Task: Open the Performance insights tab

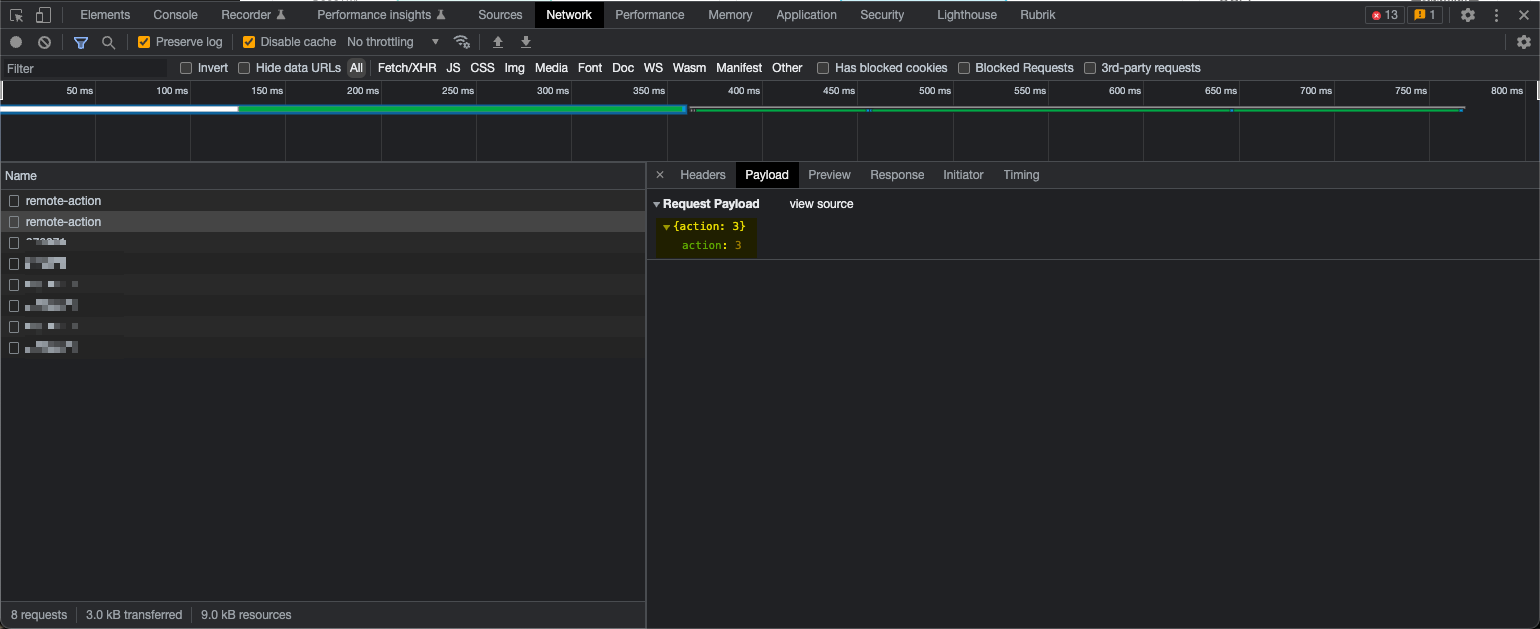Action: pyautogui.click(x=381, y=15)
